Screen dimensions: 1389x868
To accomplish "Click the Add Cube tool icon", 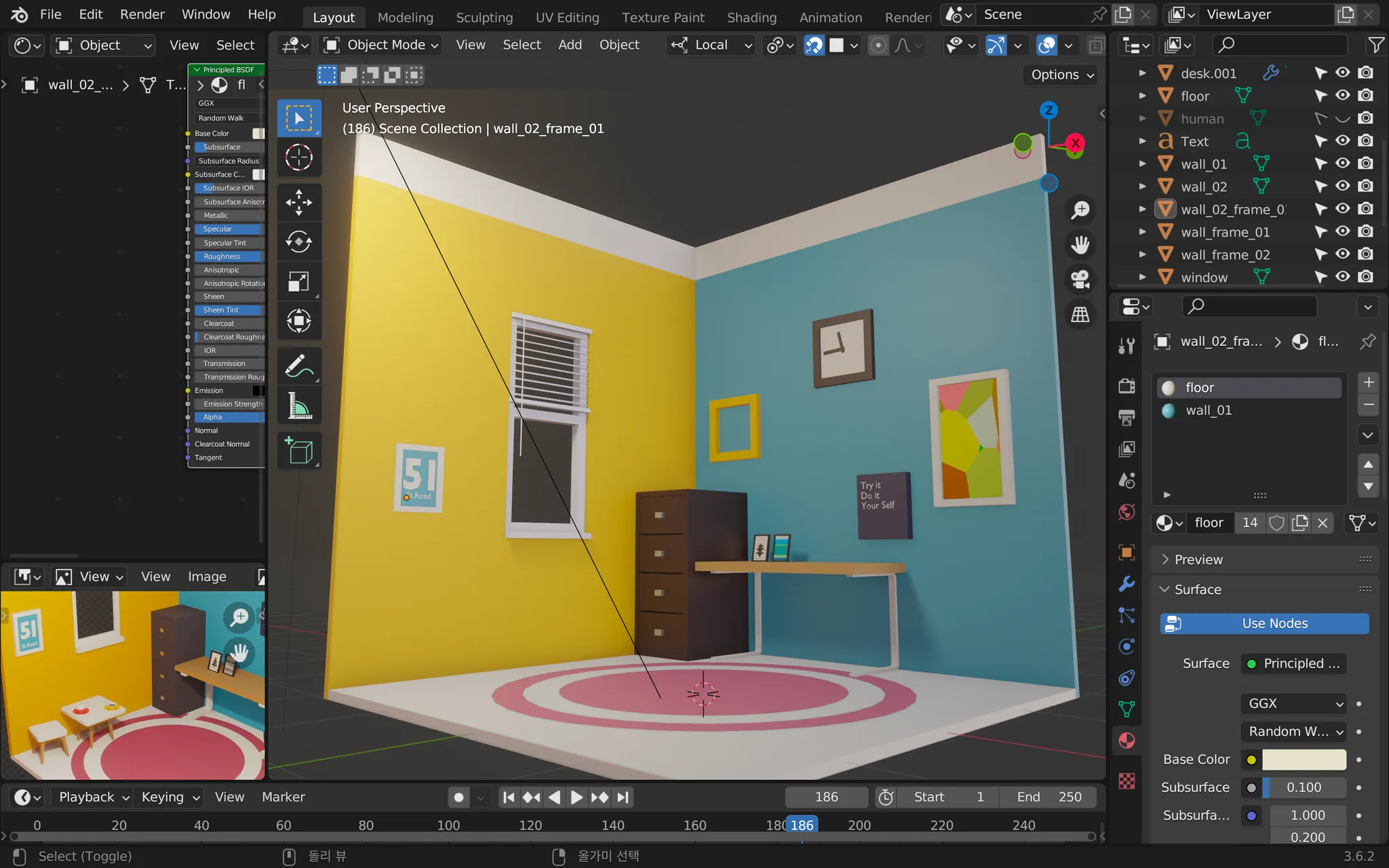I will coord(298,451).
